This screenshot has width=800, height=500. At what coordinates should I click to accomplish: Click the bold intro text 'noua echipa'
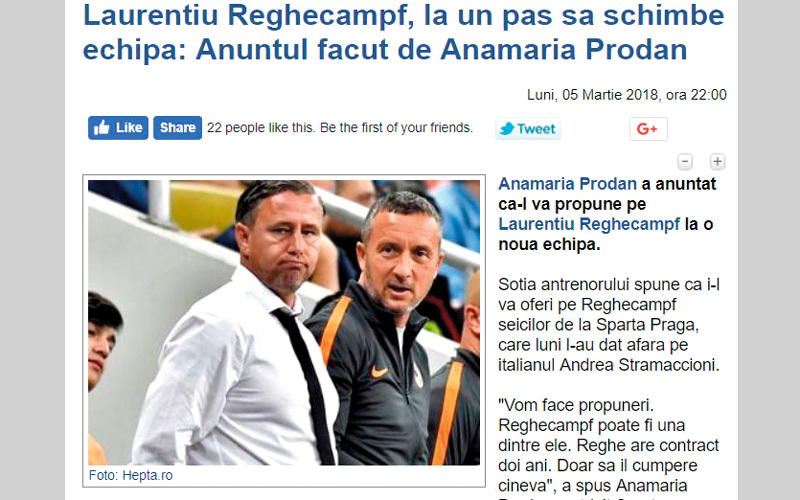549,244
